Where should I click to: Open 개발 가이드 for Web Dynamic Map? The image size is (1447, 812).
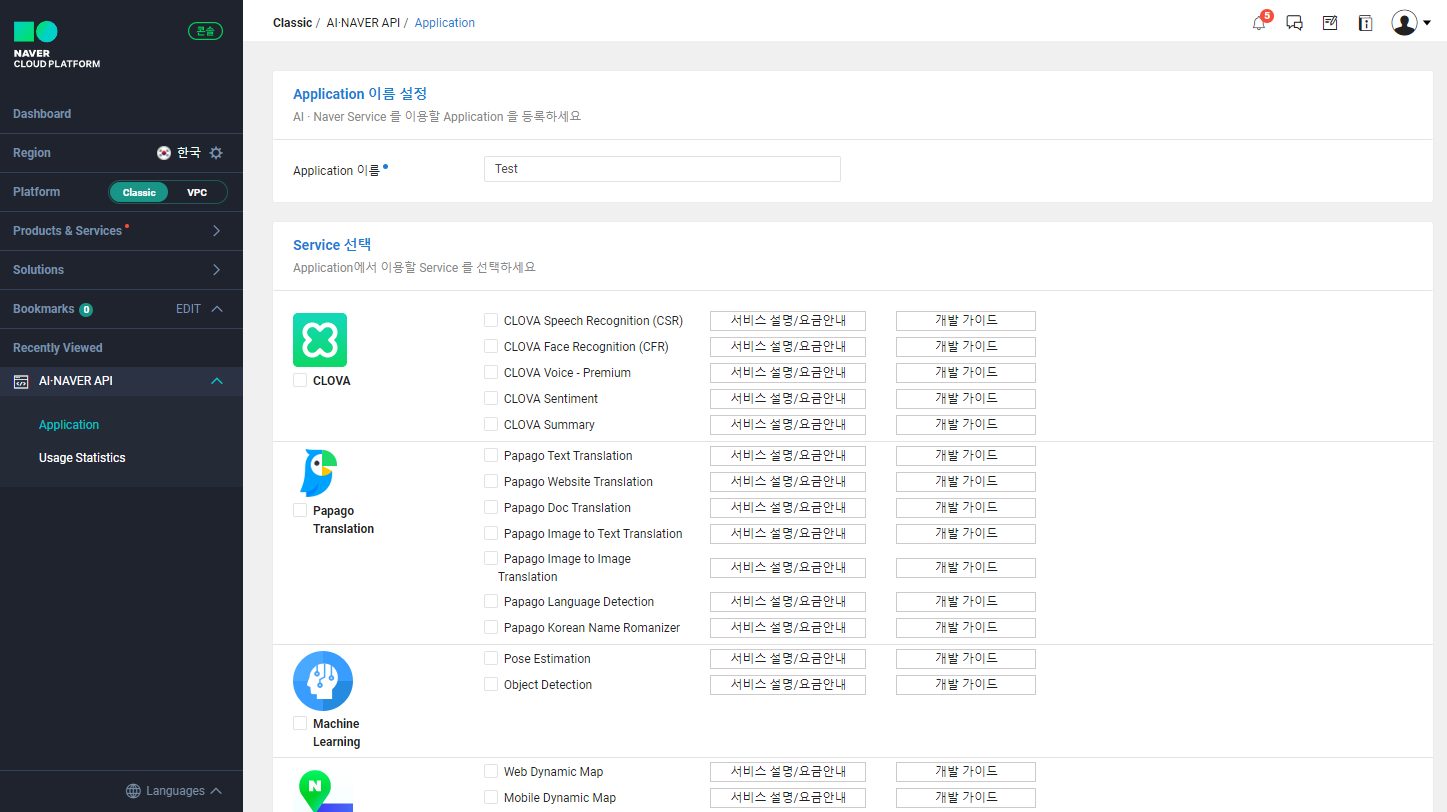point(966,772)
